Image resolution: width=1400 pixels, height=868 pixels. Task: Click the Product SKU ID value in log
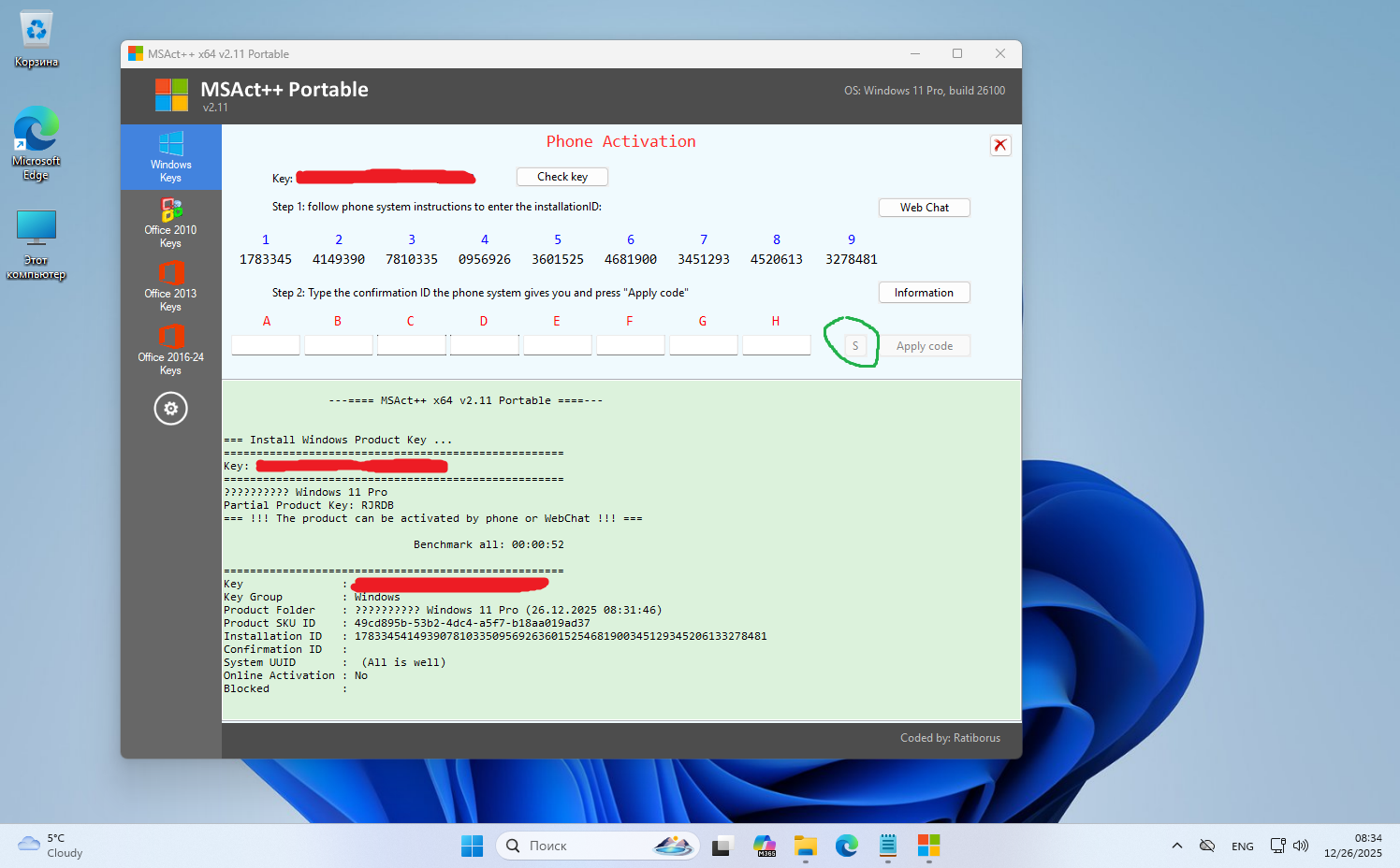pos(472,623)
